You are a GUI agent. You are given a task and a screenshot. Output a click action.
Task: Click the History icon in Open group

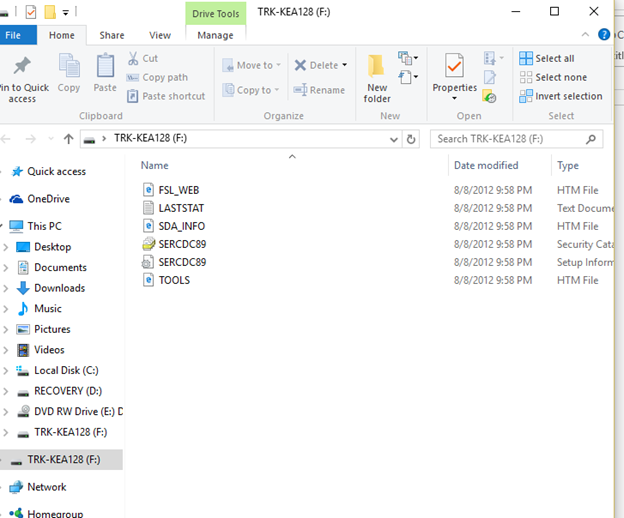489,96
